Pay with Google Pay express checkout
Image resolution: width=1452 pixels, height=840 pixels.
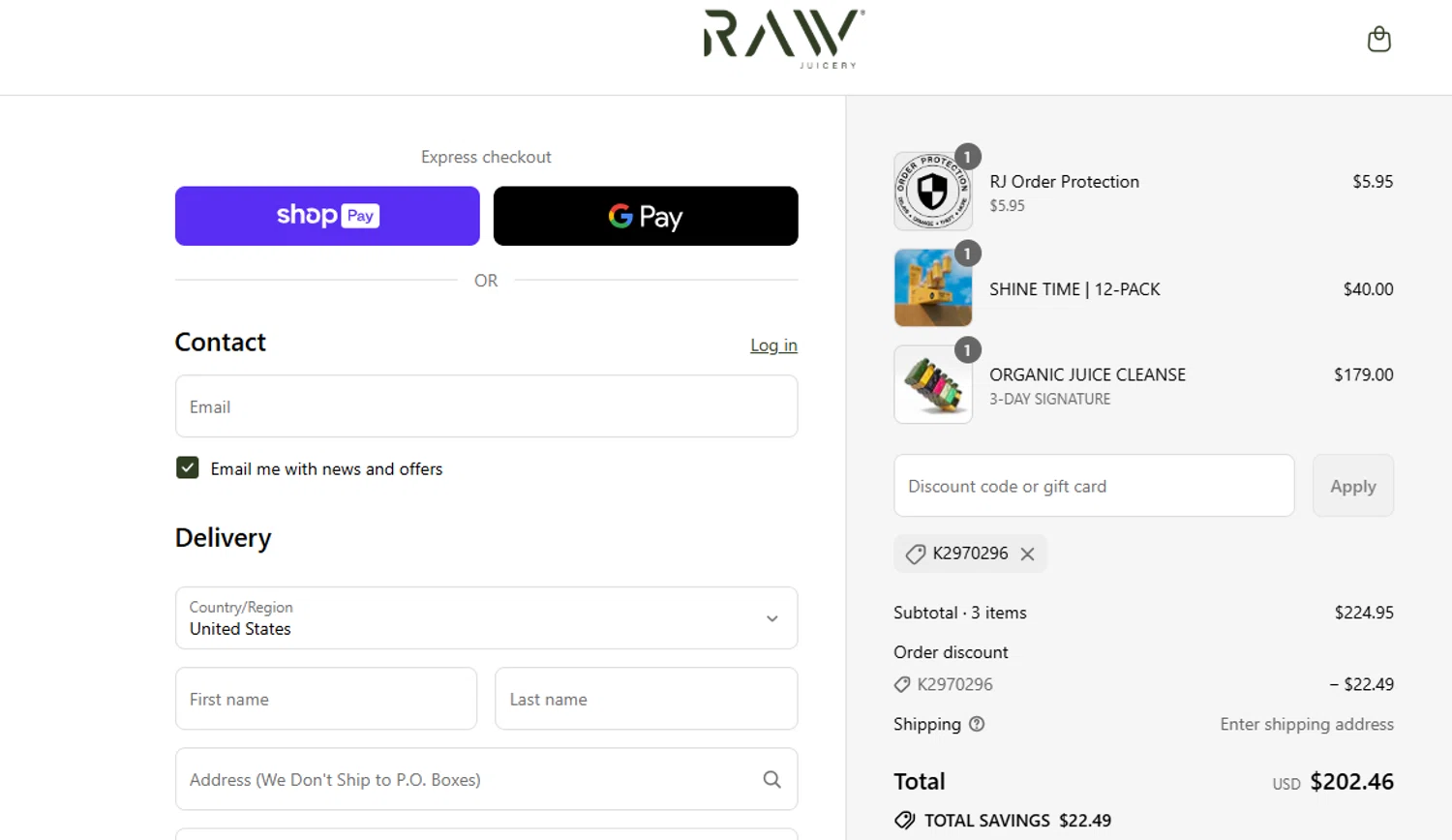(646, 216)
